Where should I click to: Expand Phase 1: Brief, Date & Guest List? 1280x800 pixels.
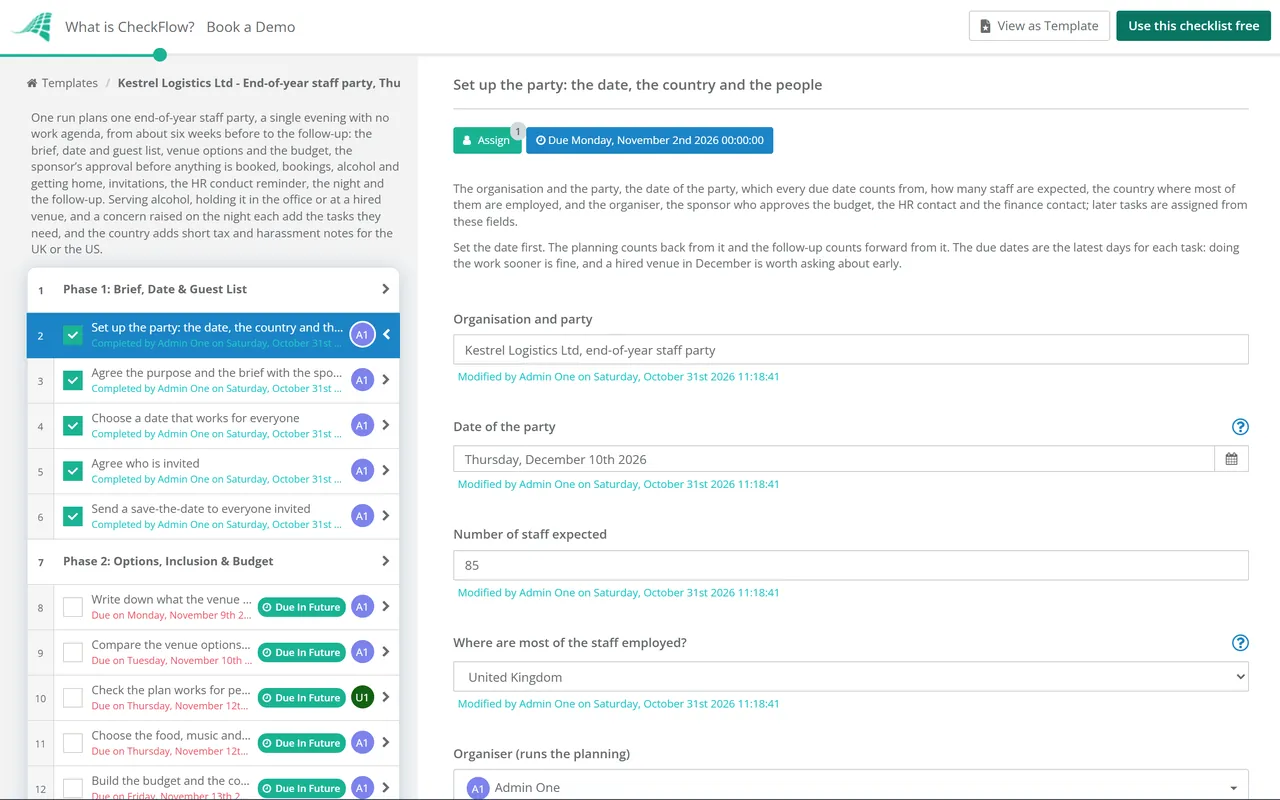[x=213, y=289]
